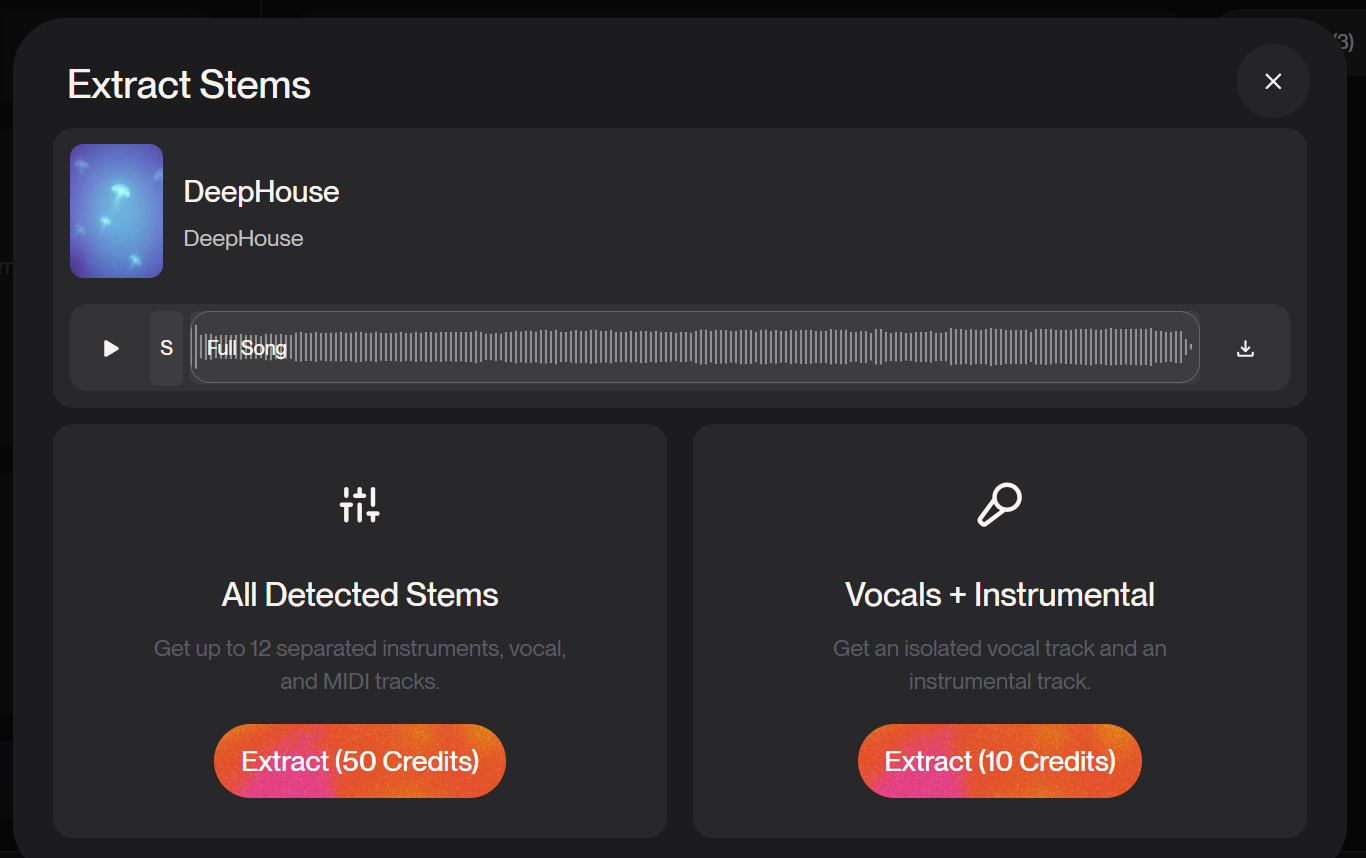Download the Full Song audio

point(1245,348)
